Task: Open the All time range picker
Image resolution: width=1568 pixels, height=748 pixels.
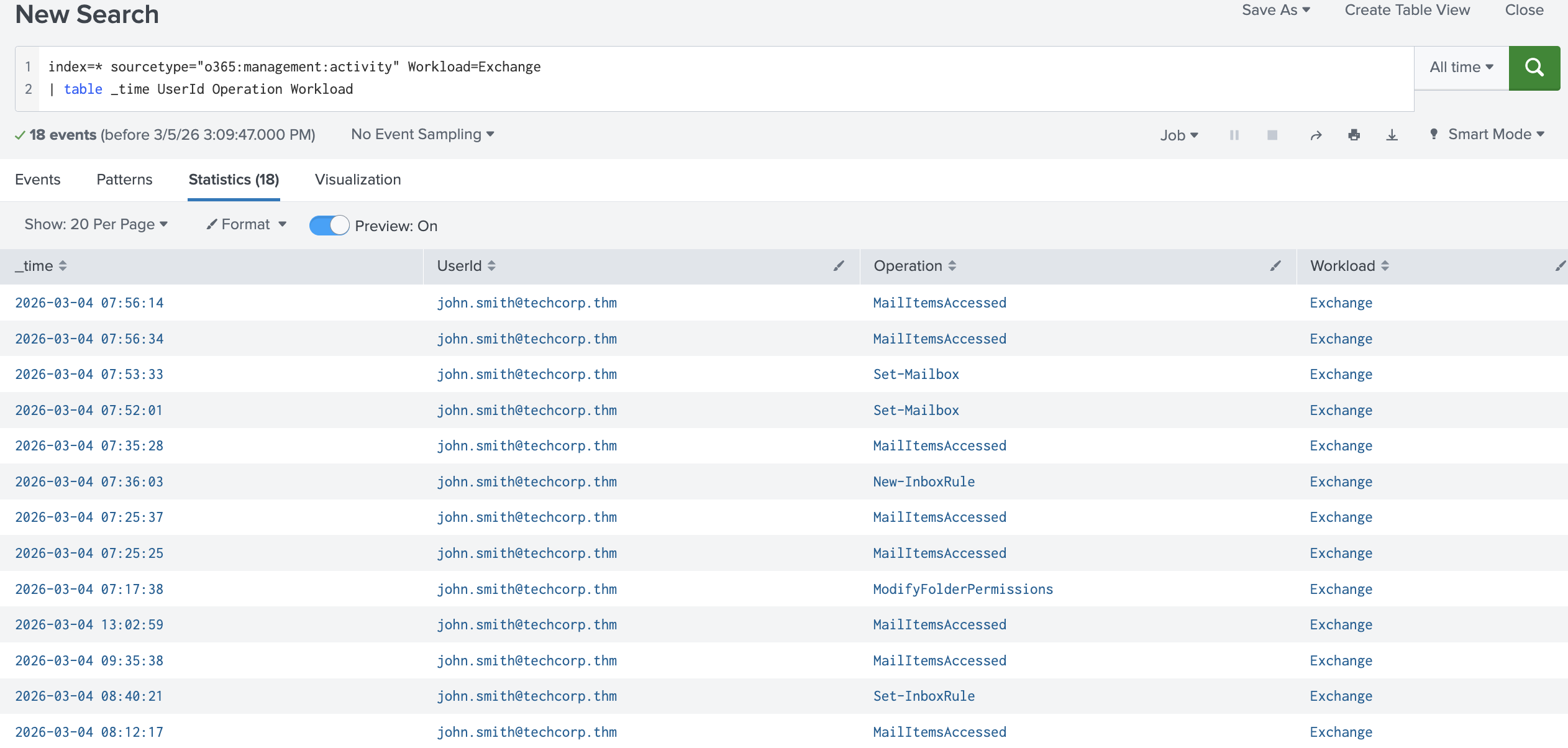Action: coord(1461,67)
